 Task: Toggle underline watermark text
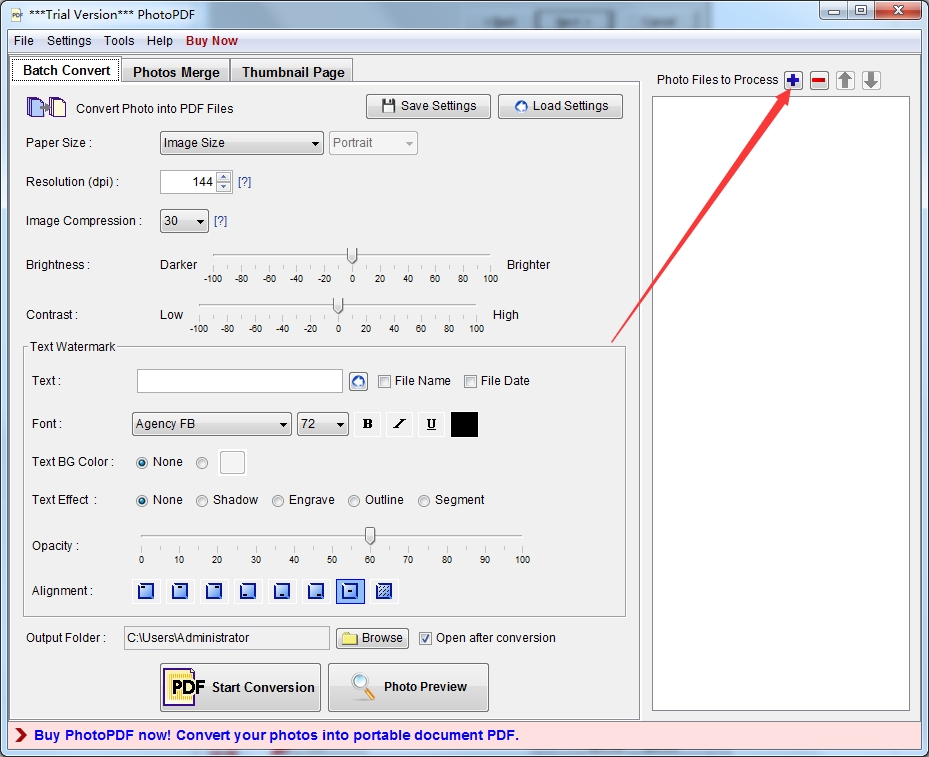click(x=431, y=424)
